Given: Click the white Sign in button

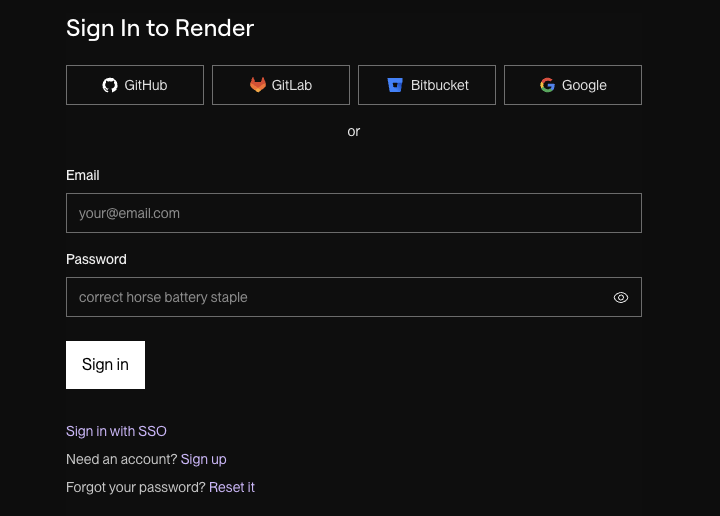Looking at the screenshot, I should point(105,365).
